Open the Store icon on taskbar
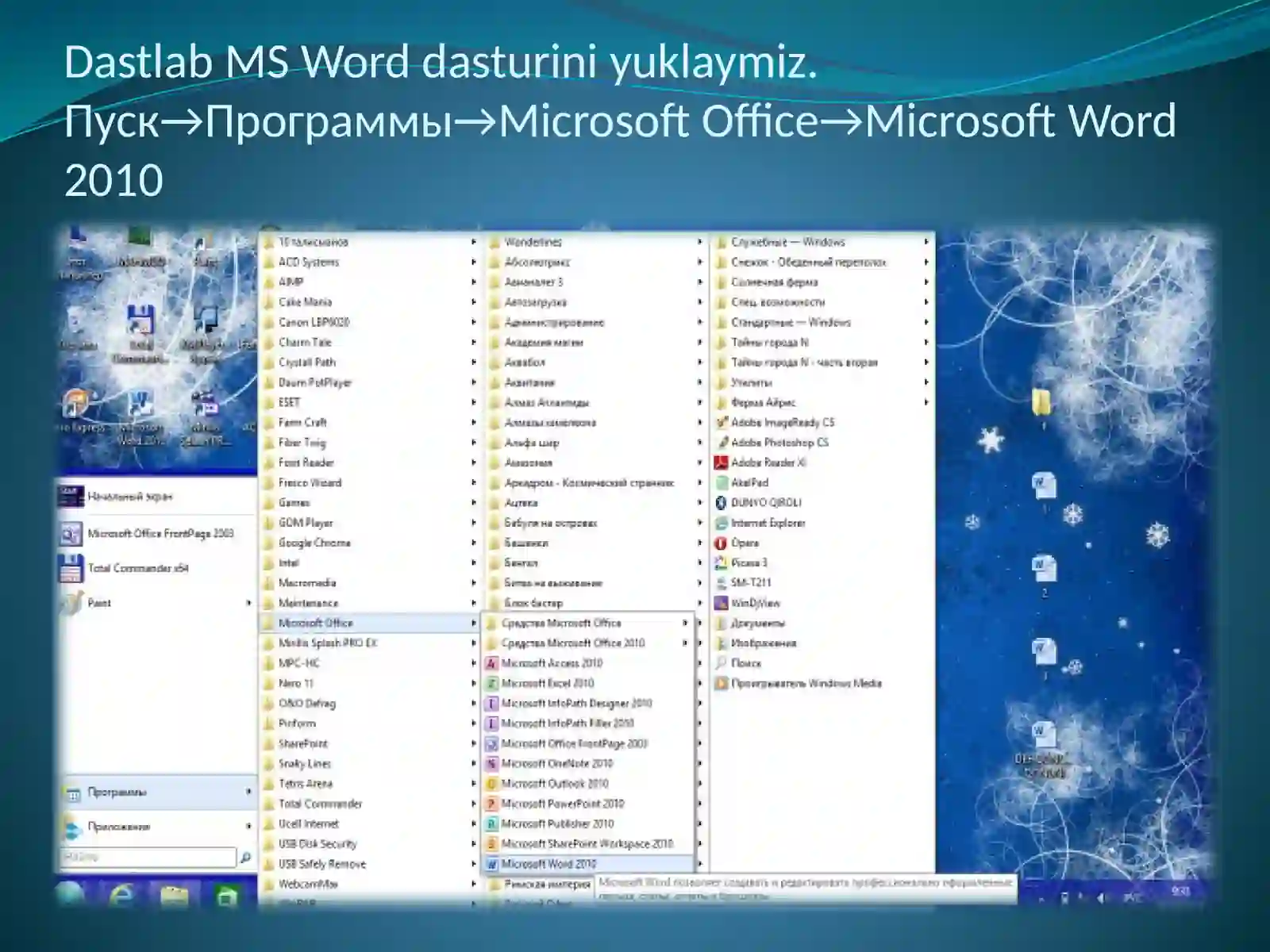This screenshot has height=952, width=1270. point(226,896)
